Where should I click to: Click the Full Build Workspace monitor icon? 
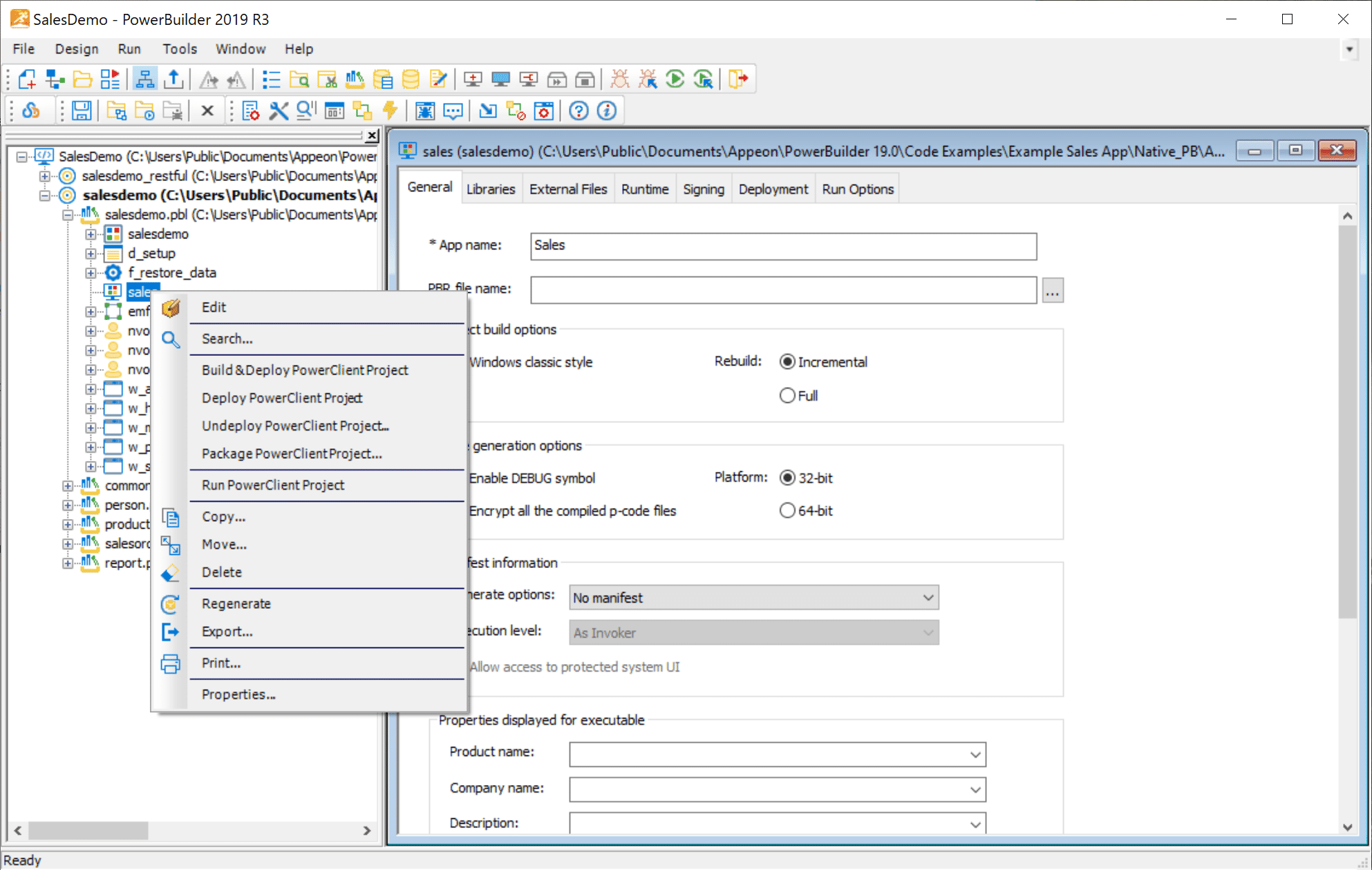pyautogui.click(x=500, y=79)
